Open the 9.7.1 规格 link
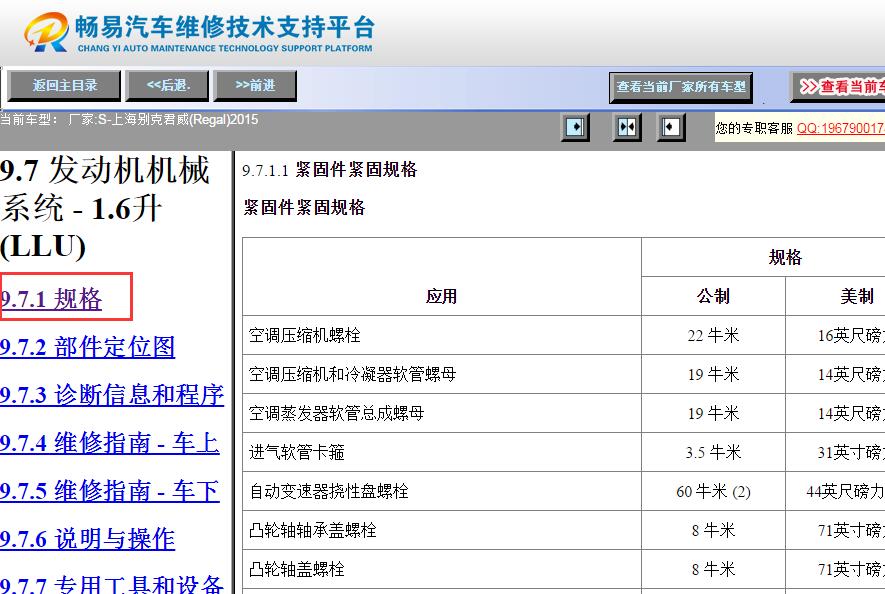 [x=51, y=299]
